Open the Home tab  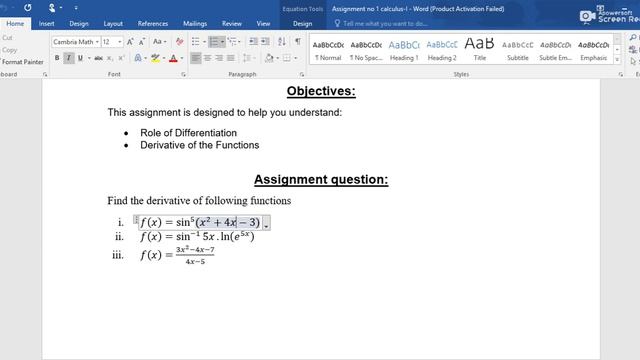point(15,24)
